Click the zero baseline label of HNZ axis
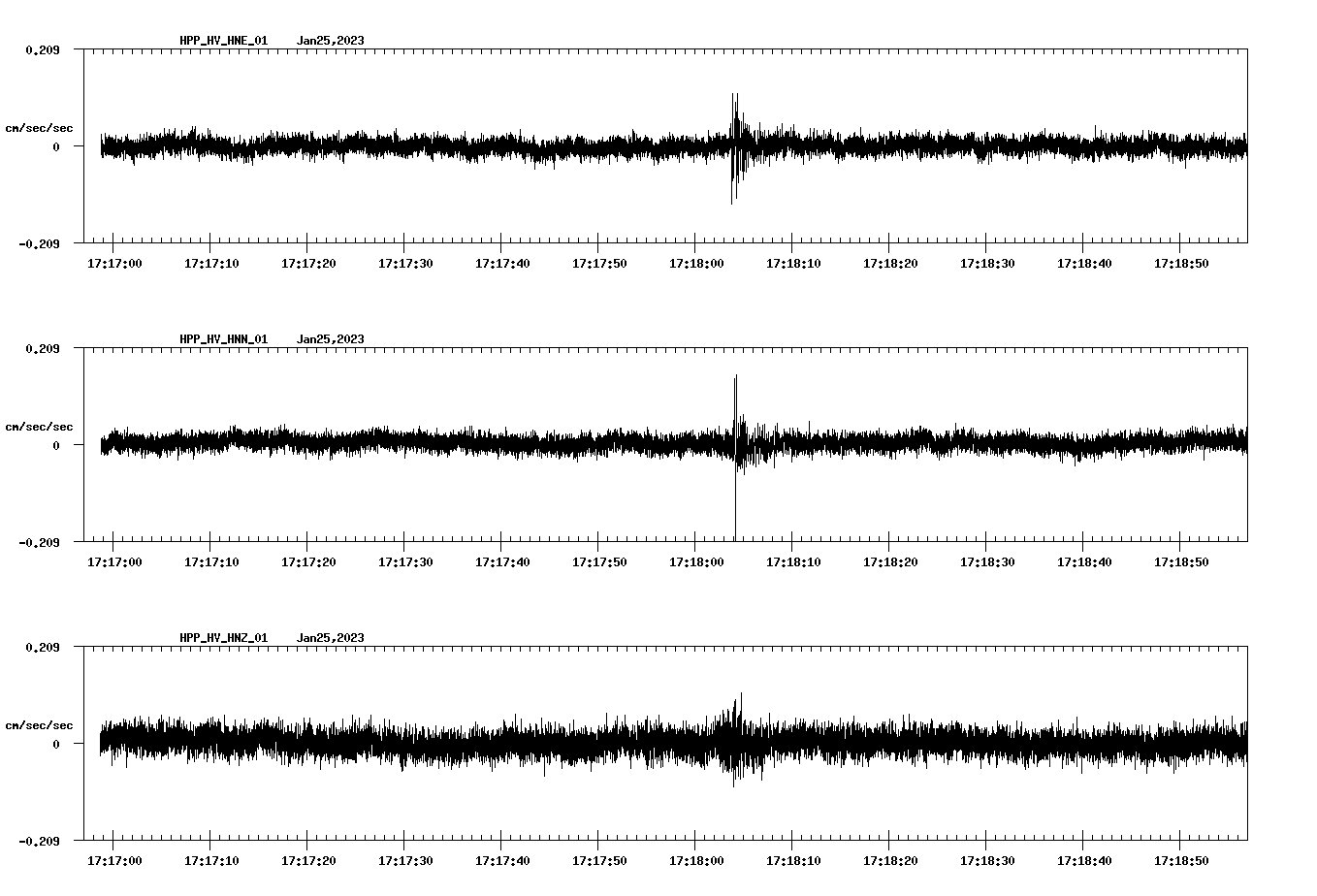The image size is (1317, 896). click(x=56, y=744)
